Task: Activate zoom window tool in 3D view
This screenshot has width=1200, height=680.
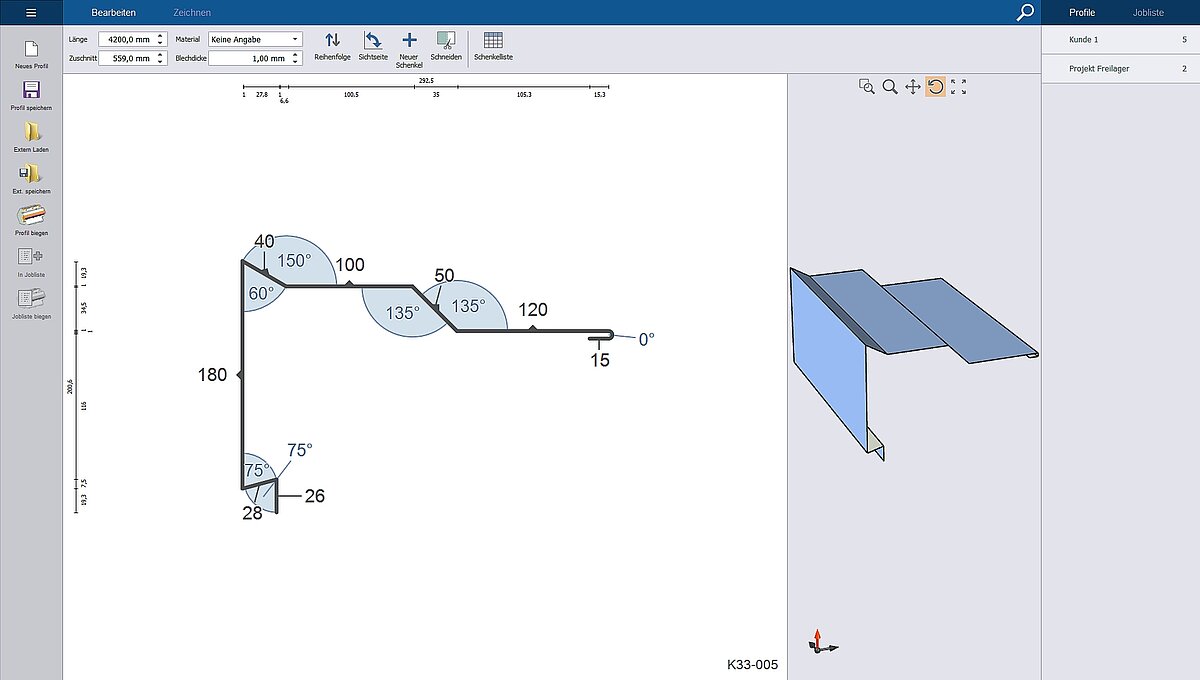Action: (867, 87)
